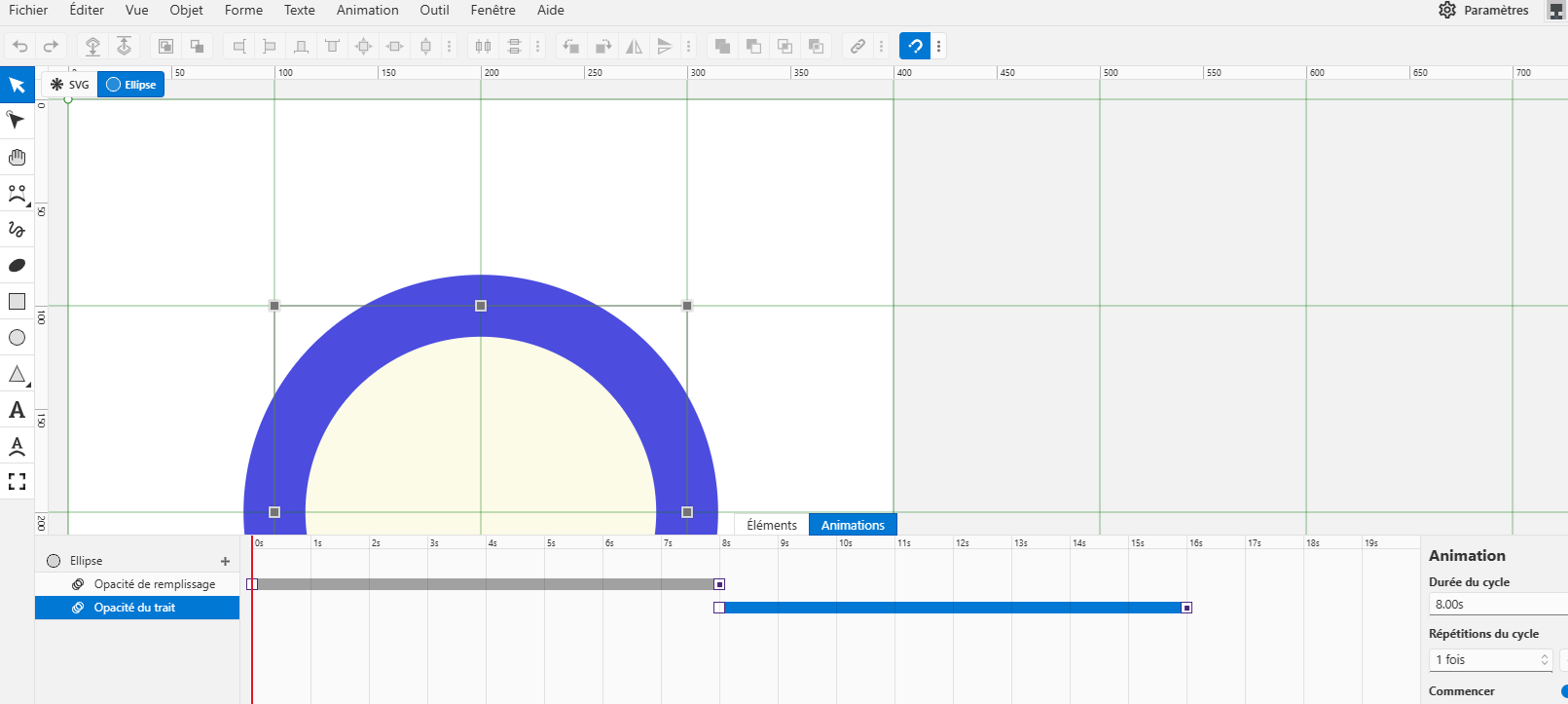Add animation to Ellipse with plus

pyautogui.click(x=225, y=561)
